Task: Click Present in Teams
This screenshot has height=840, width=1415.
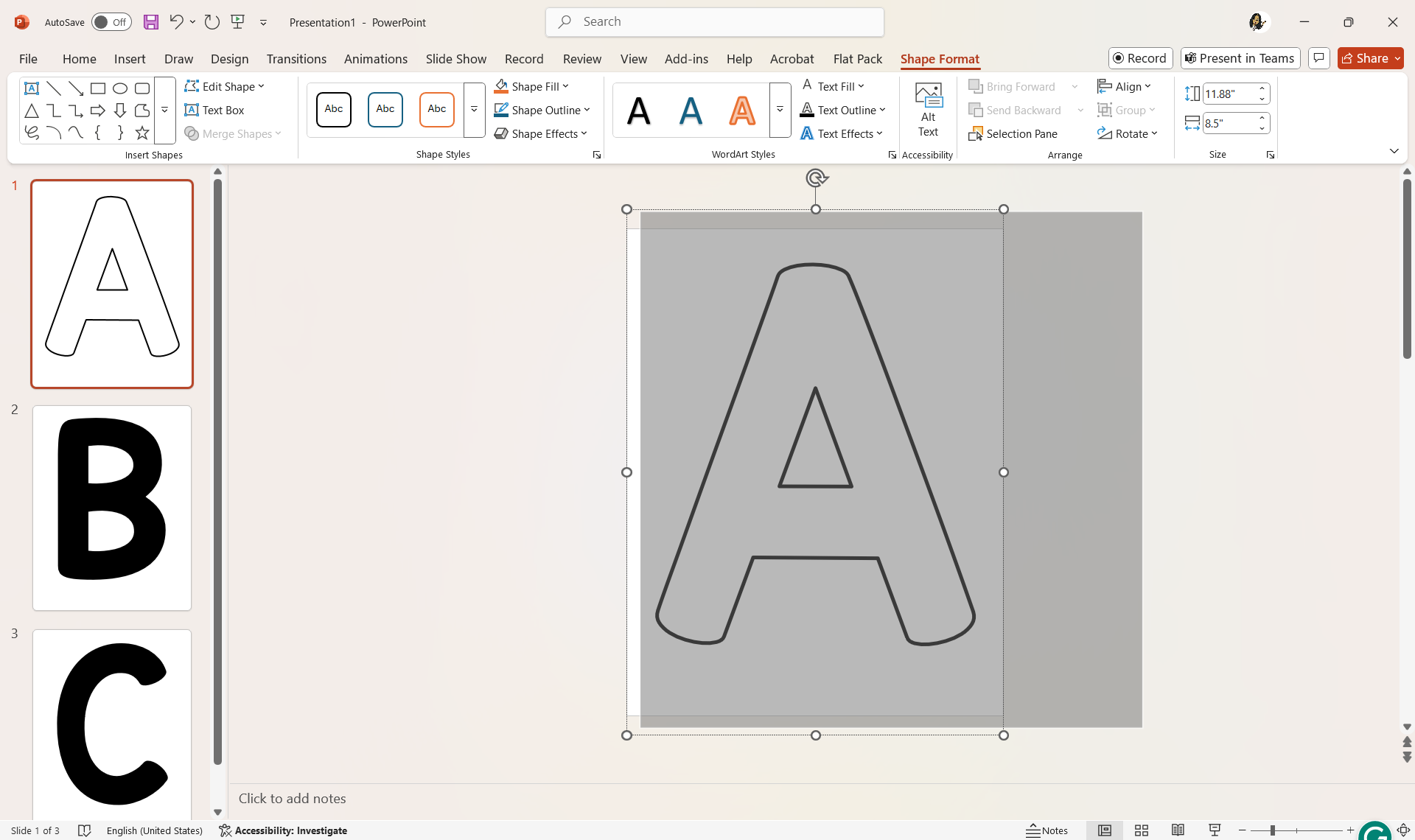Action: 1240,58
